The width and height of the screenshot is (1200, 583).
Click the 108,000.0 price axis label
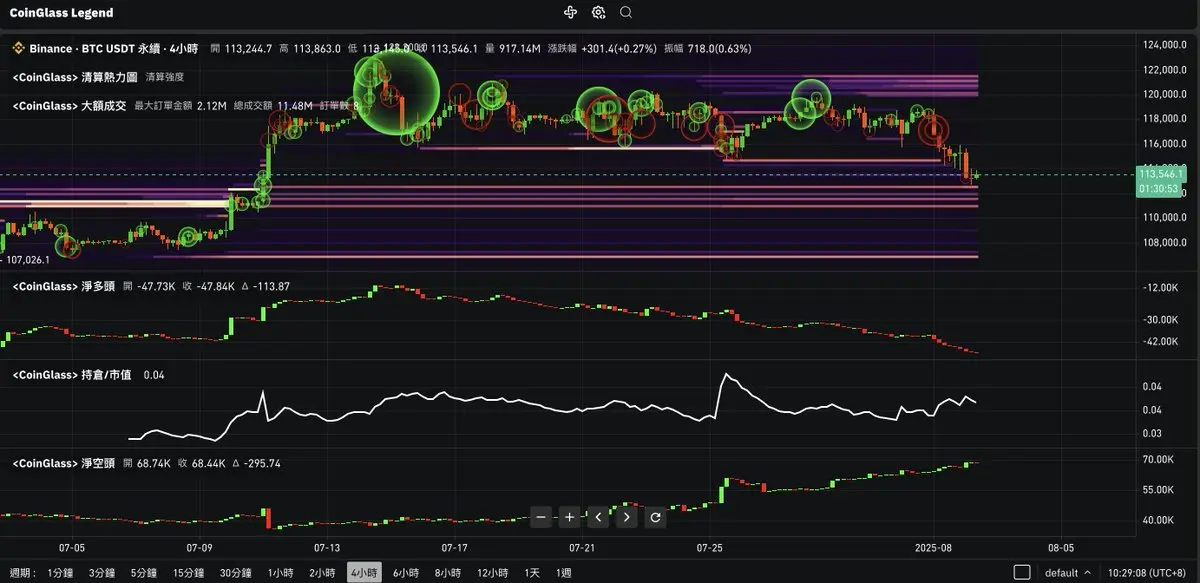point(1163,243)
